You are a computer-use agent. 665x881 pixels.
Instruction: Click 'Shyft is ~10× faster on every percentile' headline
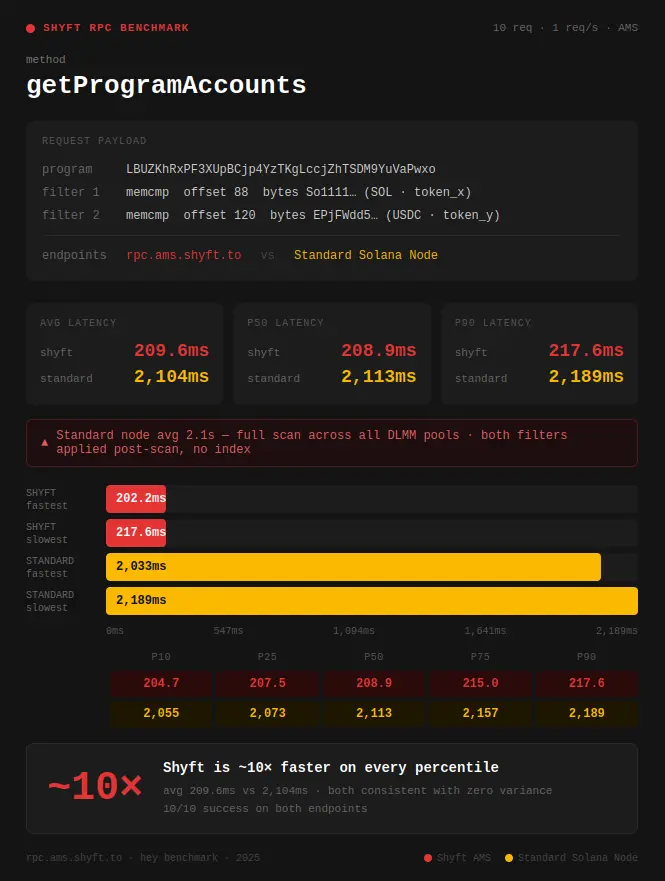coord(331,768)
